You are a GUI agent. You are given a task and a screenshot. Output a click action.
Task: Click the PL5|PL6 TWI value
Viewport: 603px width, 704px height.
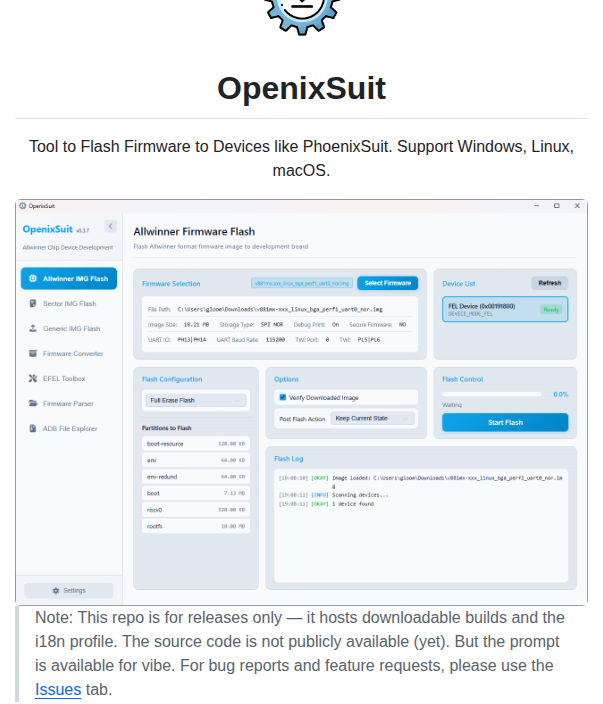point(369,340)
